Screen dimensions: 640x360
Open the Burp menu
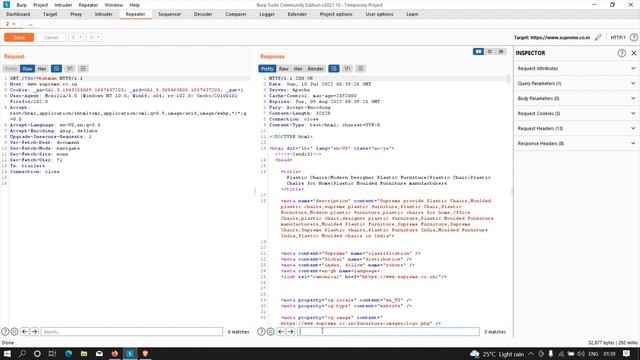click(x=21, y=5)
